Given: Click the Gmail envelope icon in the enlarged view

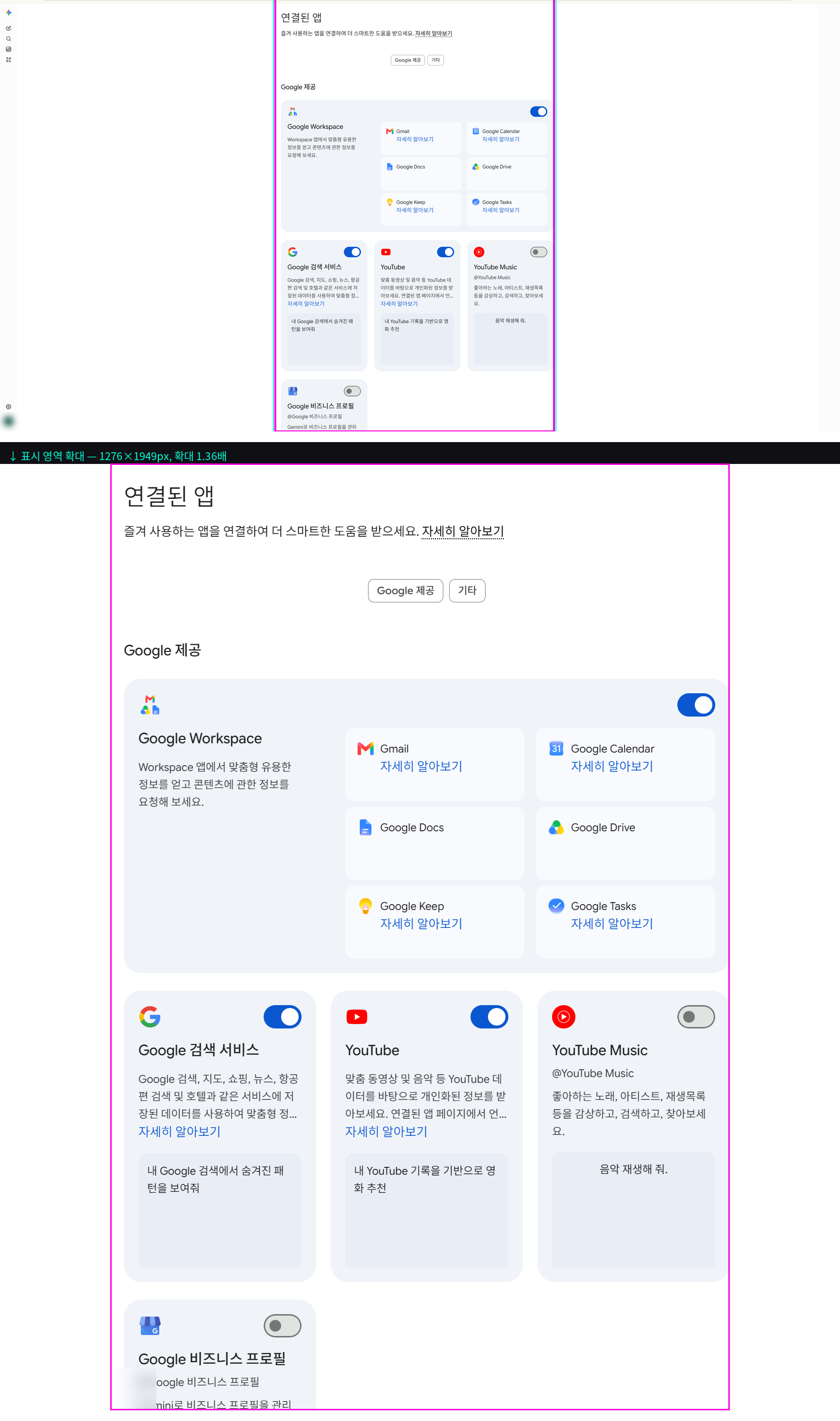Looking at the screenshot, I should (365, 749).
